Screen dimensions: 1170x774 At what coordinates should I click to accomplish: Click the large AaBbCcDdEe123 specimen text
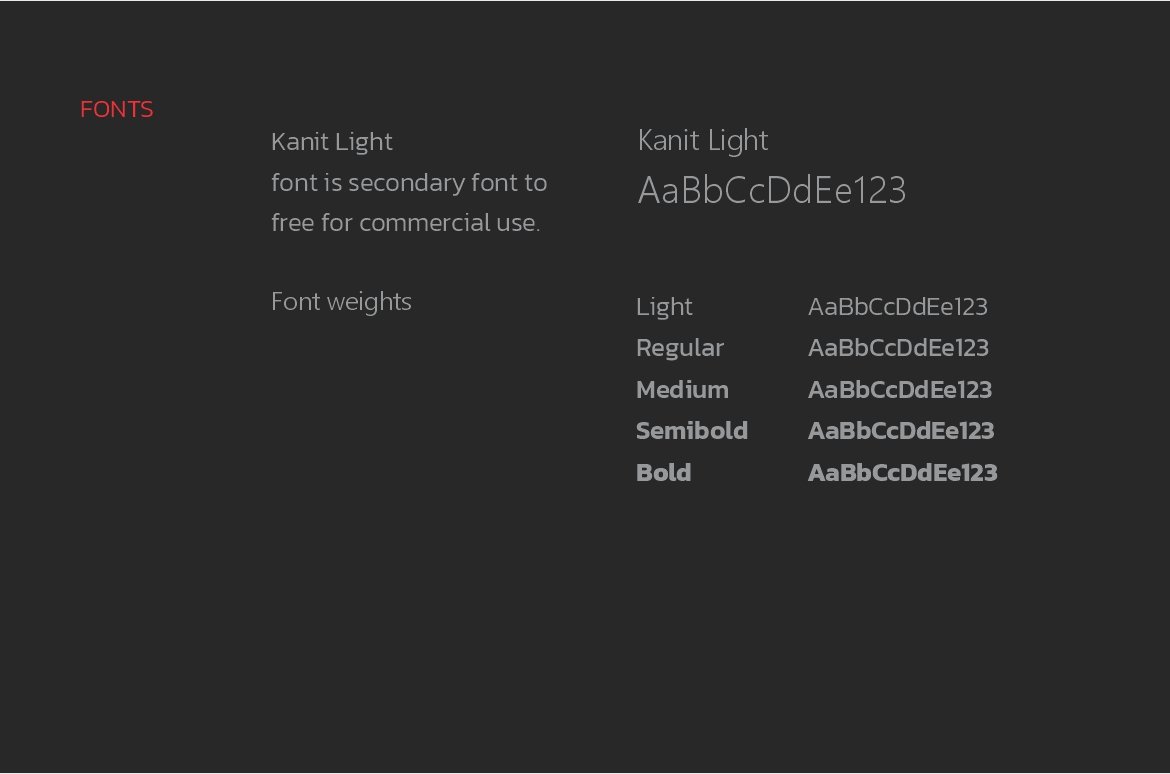[x=772, y=191]
